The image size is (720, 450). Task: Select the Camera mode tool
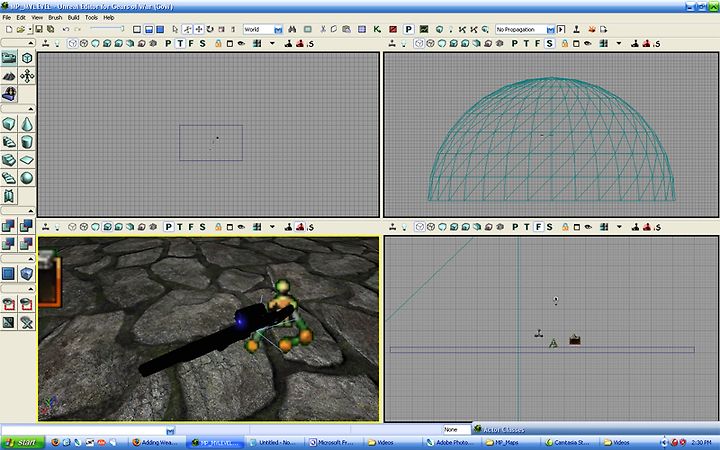(x=9, y=58)
